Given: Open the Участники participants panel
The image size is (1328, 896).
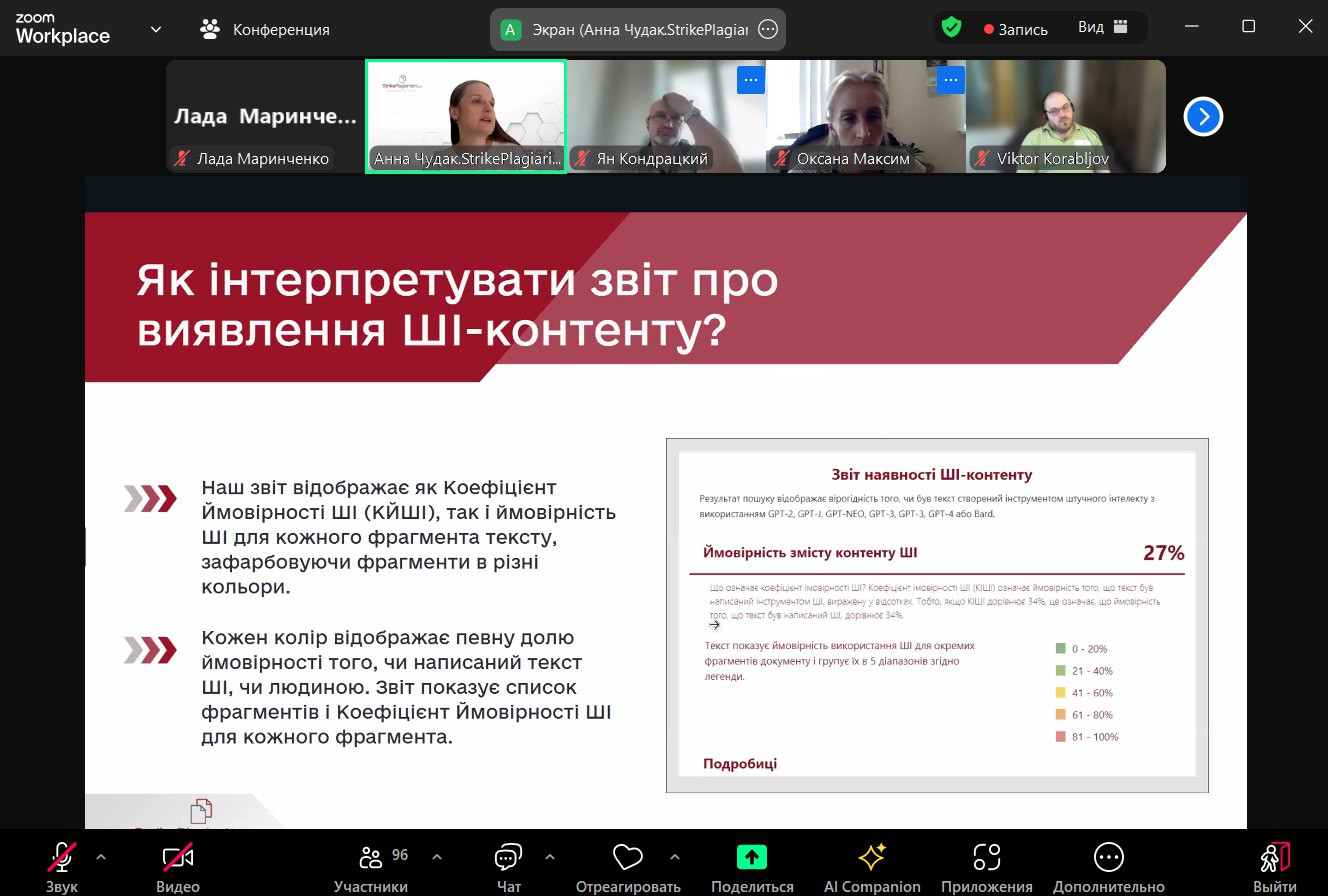Looking at the screenshot, I should [372, 866].
